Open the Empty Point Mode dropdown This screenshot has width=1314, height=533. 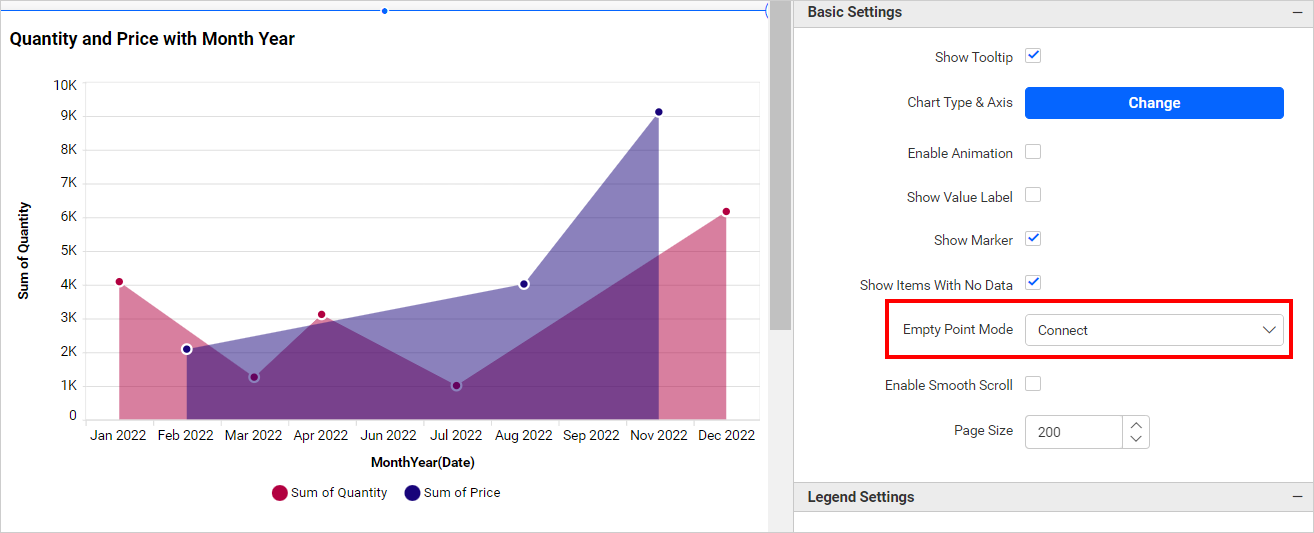tap(1154, 330)
